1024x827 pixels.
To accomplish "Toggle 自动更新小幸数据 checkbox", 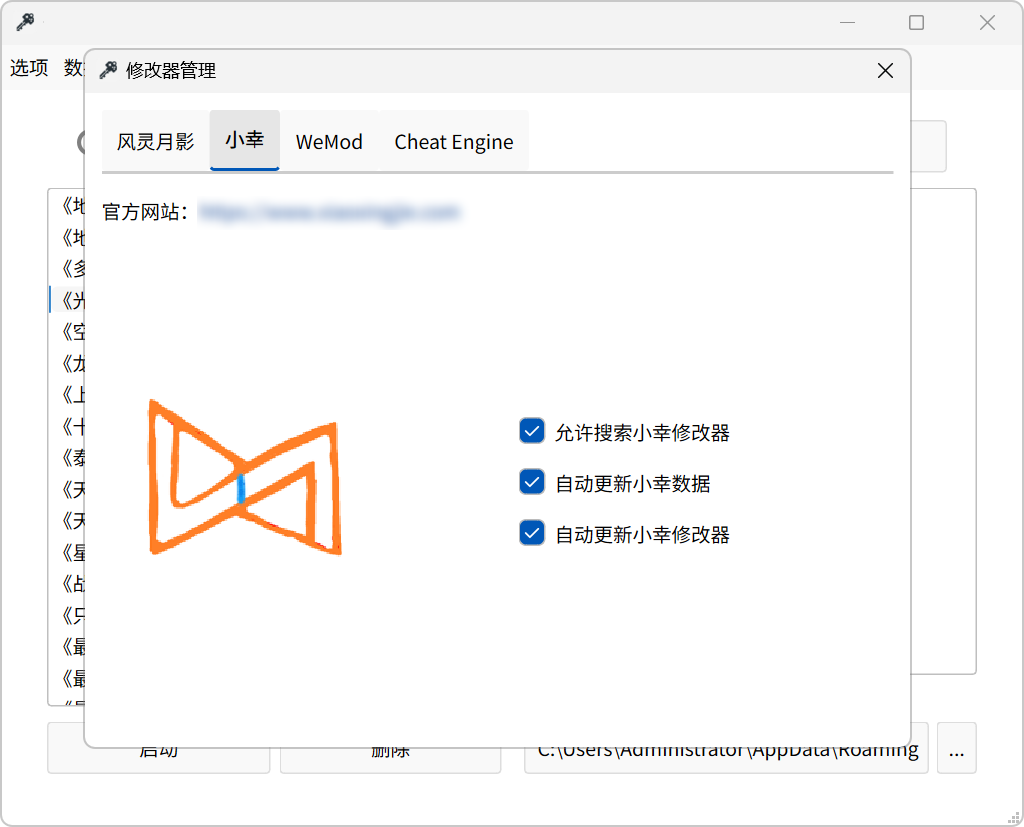I will point(532,482).
